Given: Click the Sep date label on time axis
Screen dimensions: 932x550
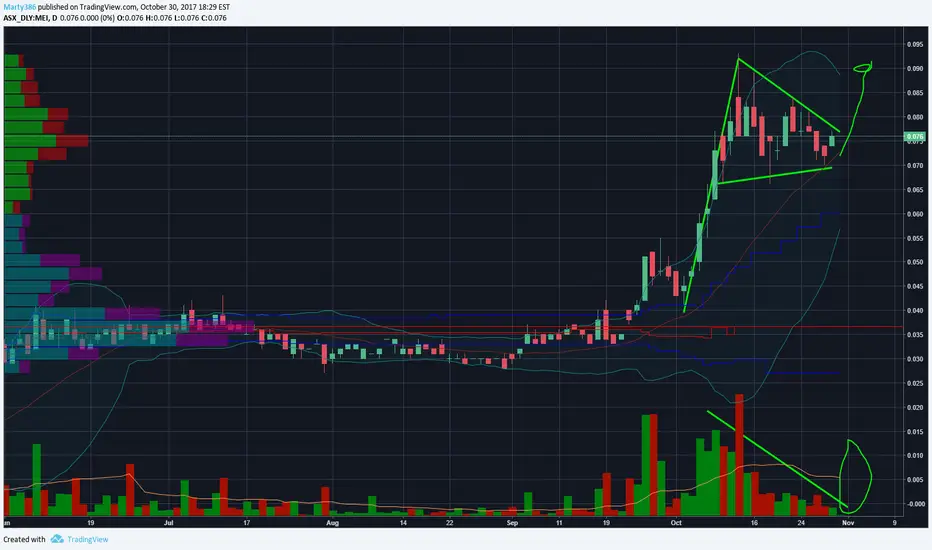Looking at the screenshot, I should coord(512,523).
